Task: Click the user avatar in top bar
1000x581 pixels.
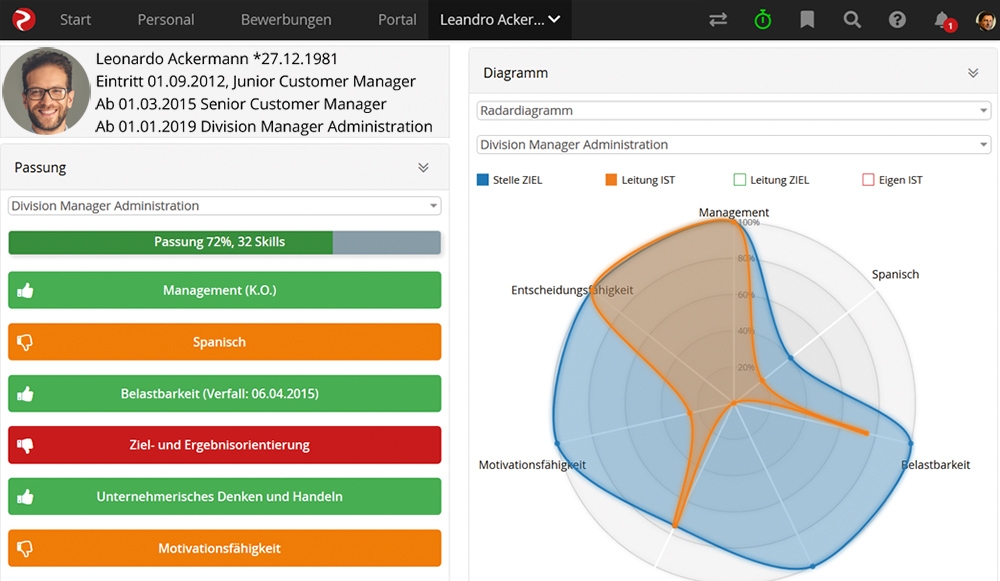Action: point(986,20)
